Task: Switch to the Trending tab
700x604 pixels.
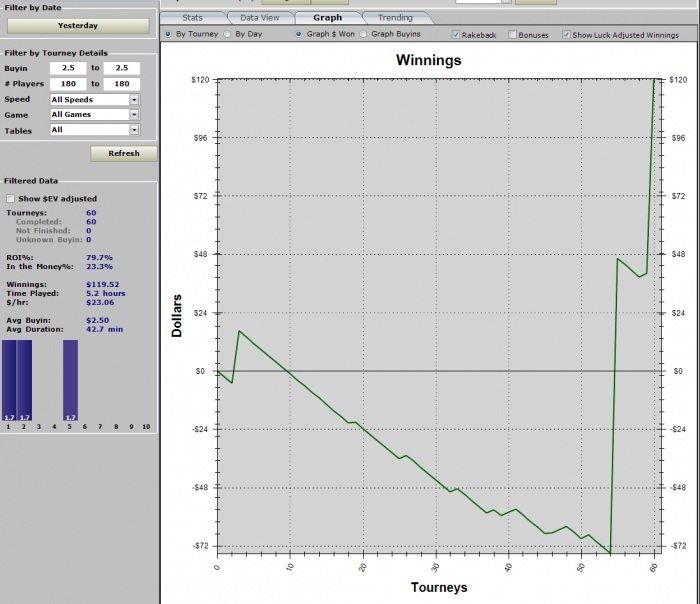Action: tap(396, 18)
